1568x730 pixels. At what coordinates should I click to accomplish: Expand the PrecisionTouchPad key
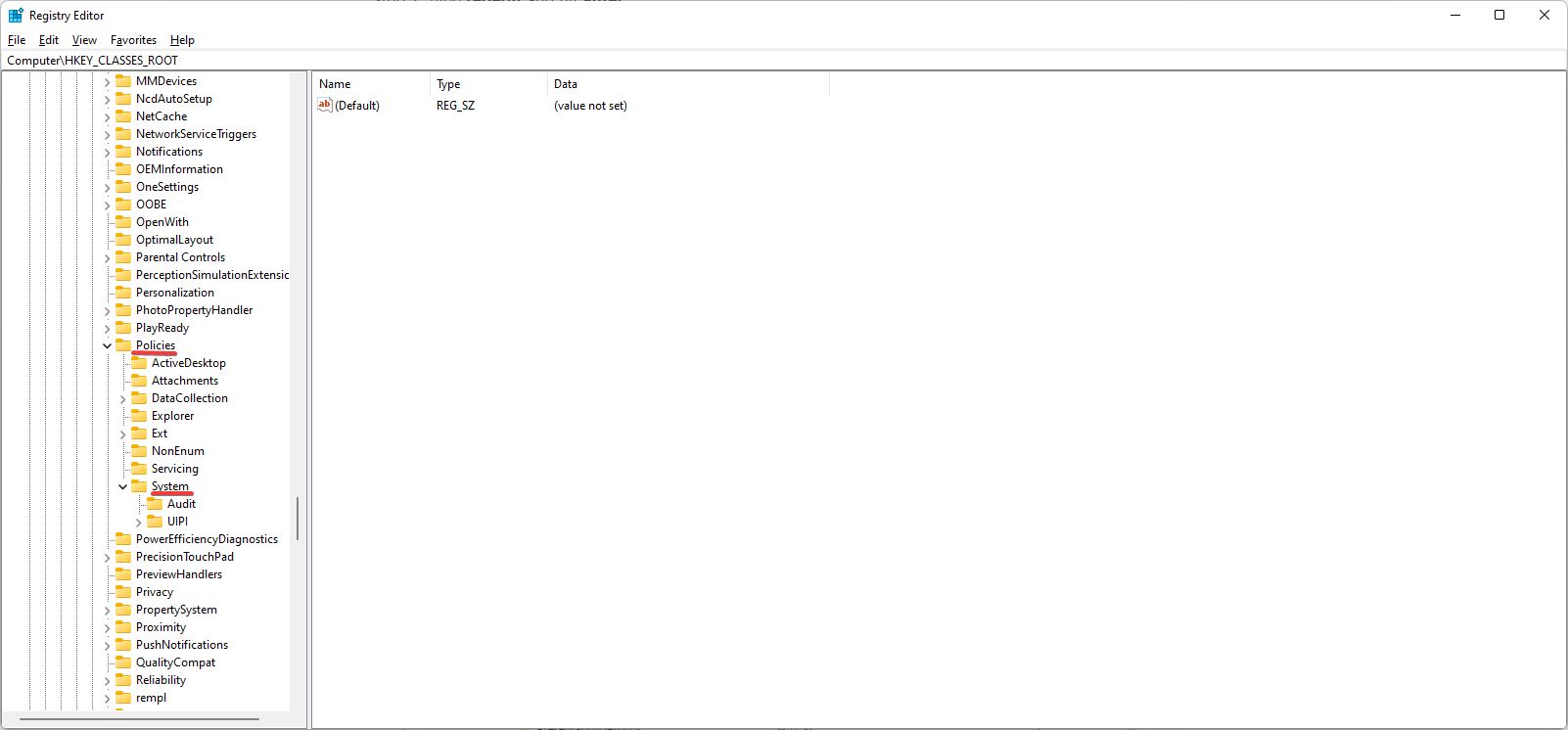tap(108, 557)
